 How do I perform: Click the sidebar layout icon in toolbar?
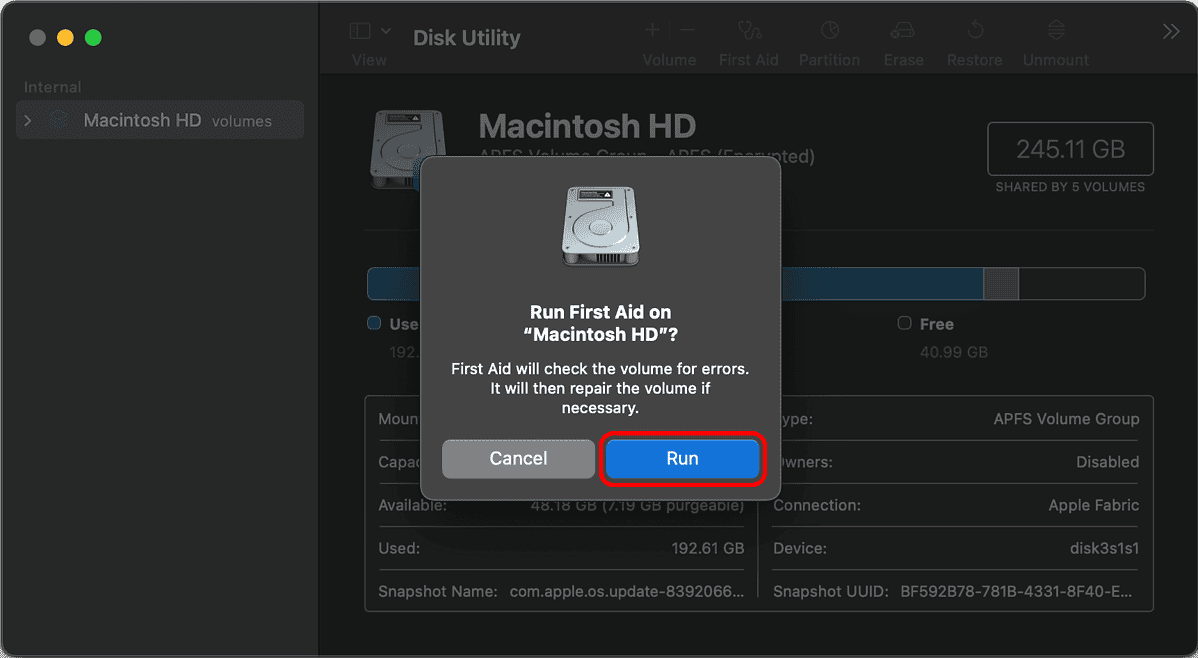coord(360,31)
